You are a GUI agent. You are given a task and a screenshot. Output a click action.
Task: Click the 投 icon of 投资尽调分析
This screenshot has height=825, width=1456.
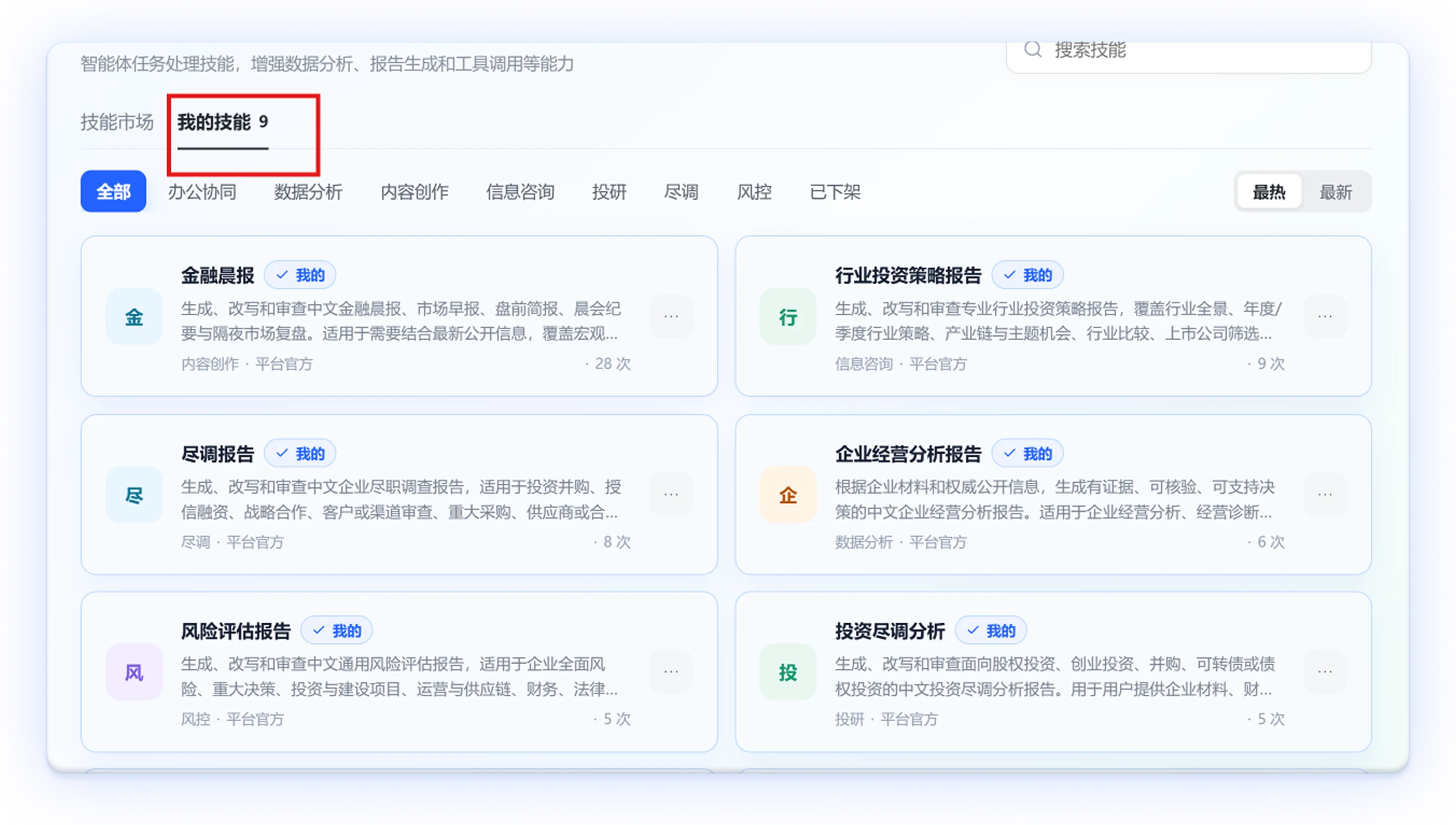pyautogui.click(x=788, y=672)
